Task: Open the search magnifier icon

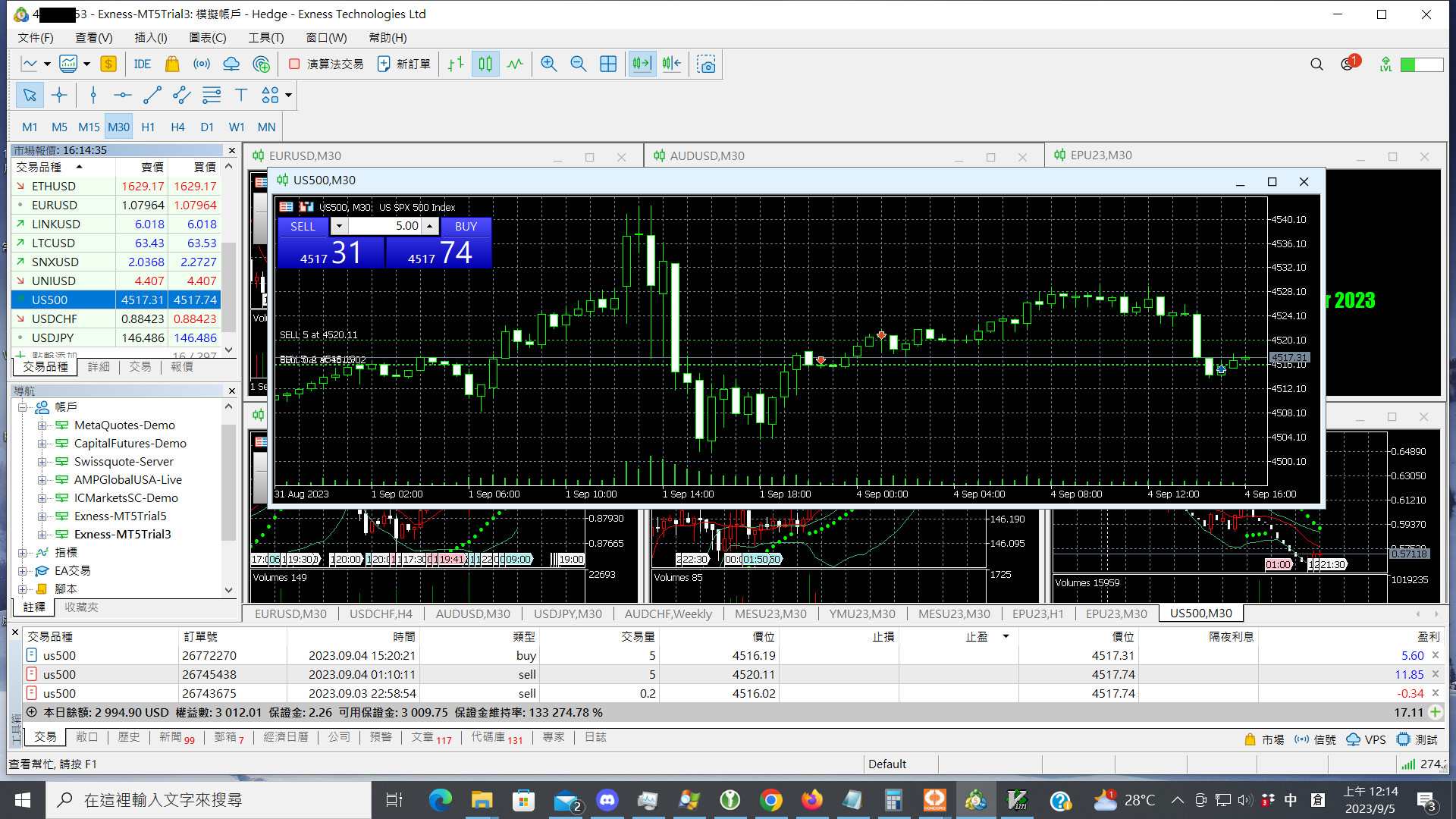Action: (1316, 64)
